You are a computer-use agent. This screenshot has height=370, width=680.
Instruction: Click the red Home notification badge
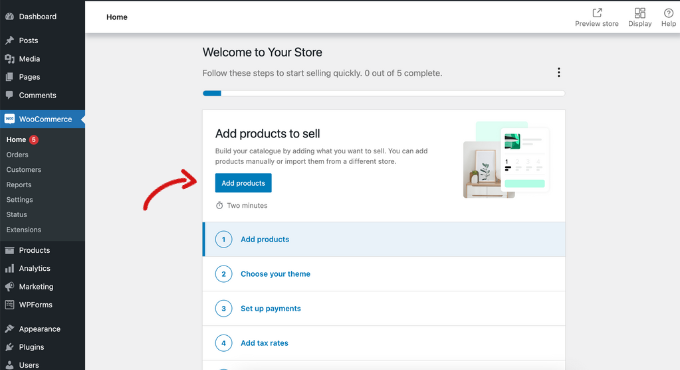point(34,140)
